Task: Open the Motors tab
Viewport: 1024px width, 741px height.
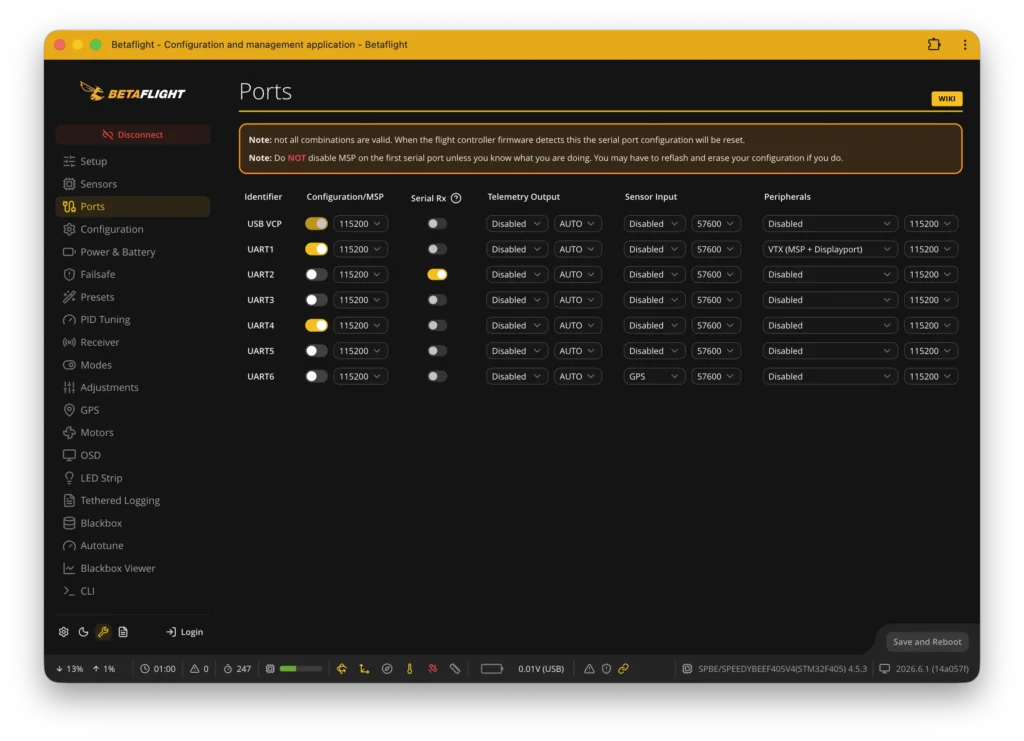Action: (133, 432)
